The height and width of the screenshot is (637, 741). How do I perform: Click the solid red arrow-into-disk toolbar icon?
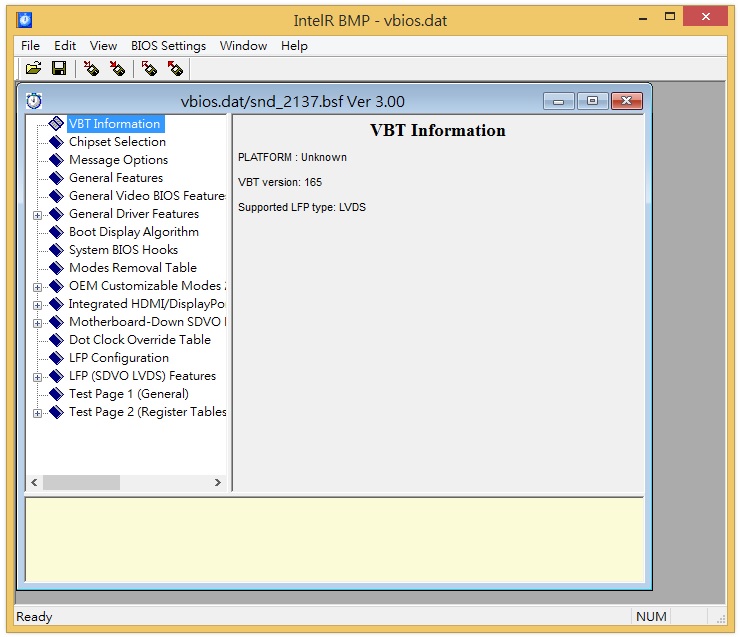[x=117, y=69]
